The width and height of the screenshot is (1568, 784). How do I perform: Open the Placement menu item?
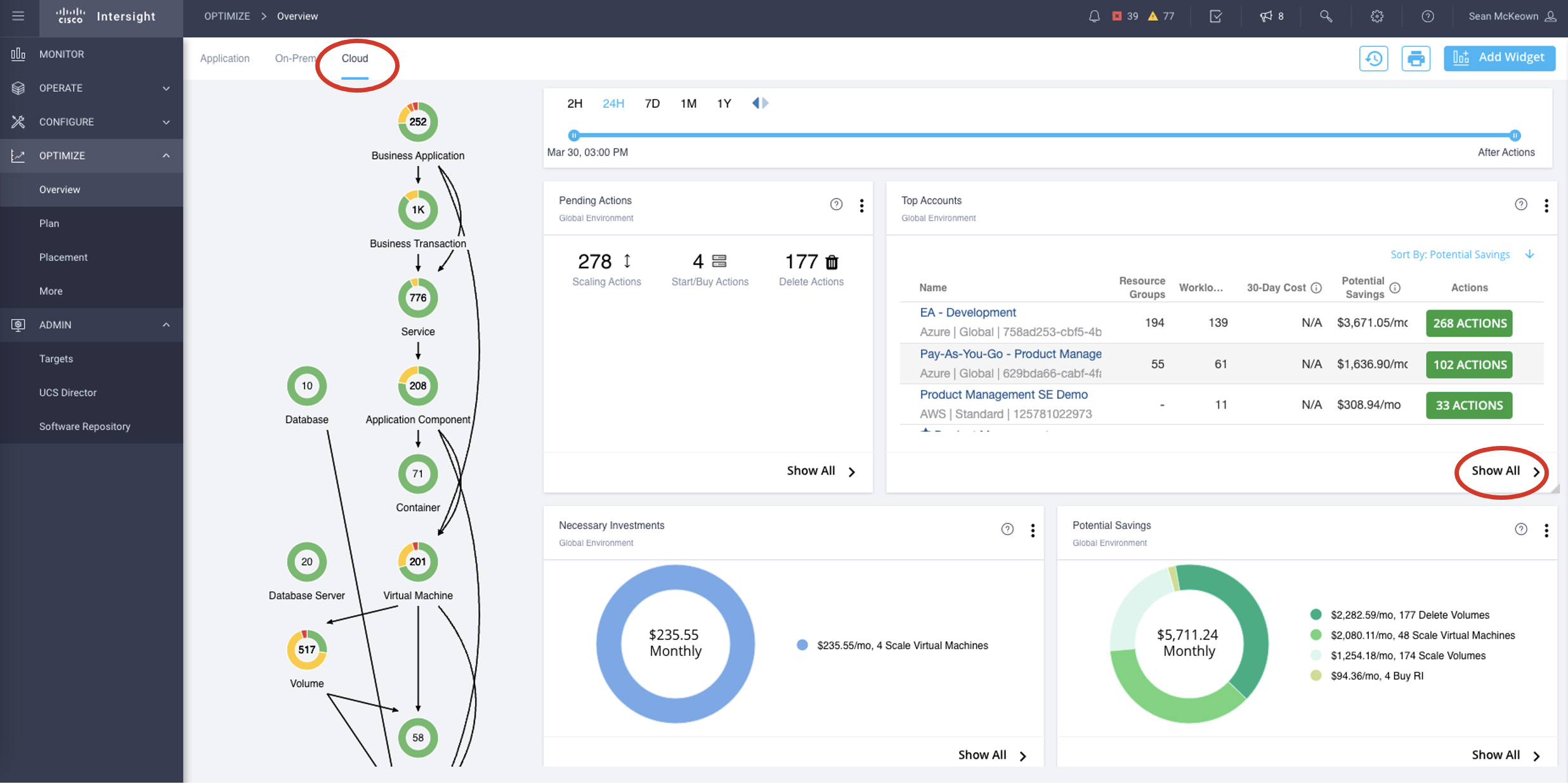(x=63, y=257)
